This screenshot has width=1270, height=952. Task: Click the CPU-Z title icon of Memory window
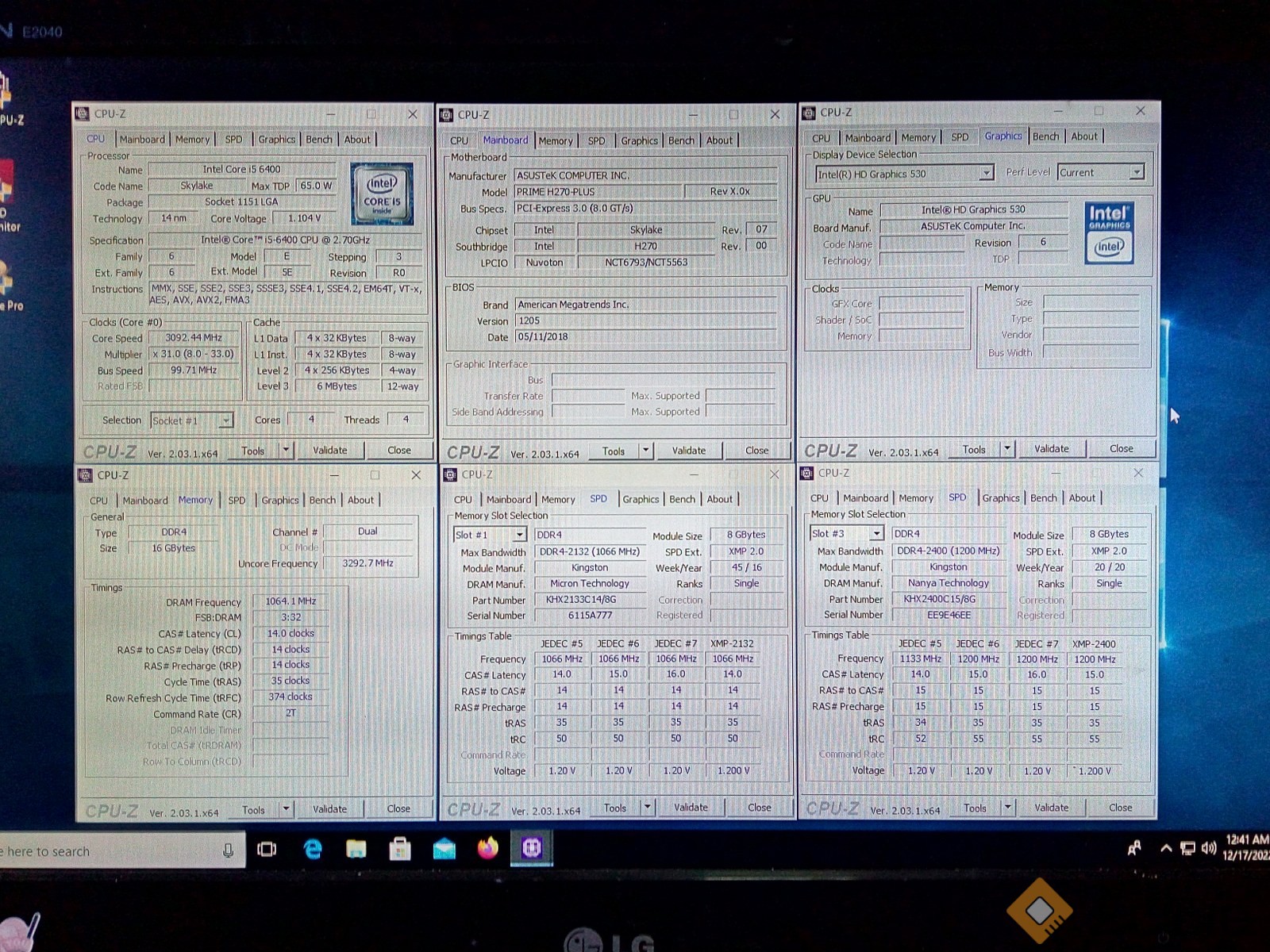pos(84,475)
